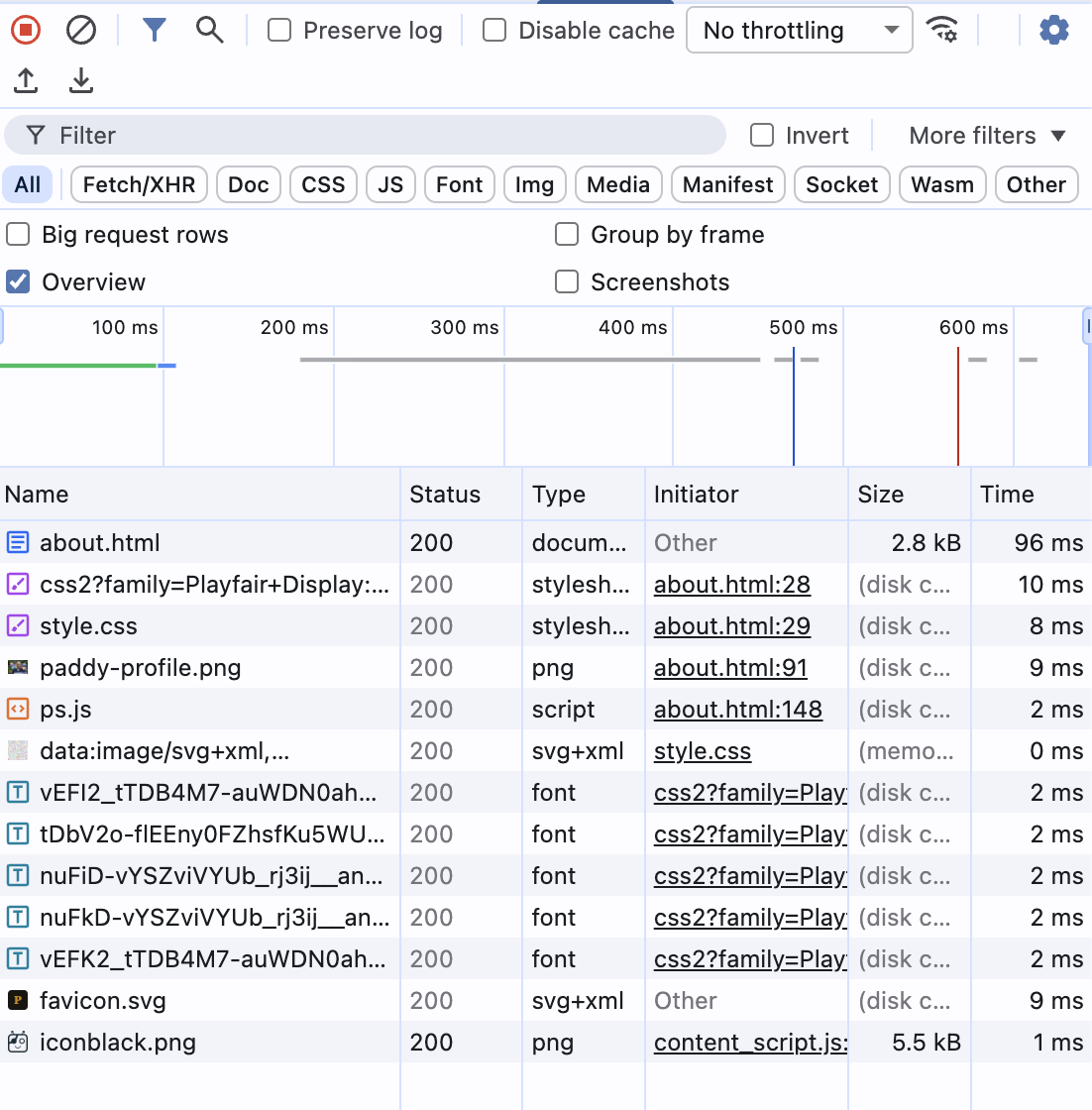Import HAR file via upload icon
Image resolution: width=1092 pixels, height=1110 pixels.
tap(26, 80)
